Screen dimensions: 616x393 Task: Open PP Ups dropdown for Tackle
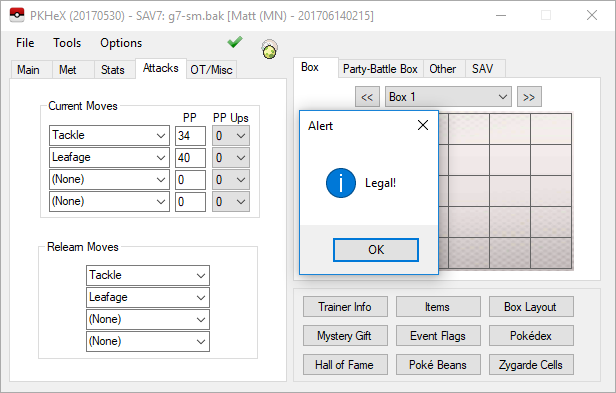231,136
